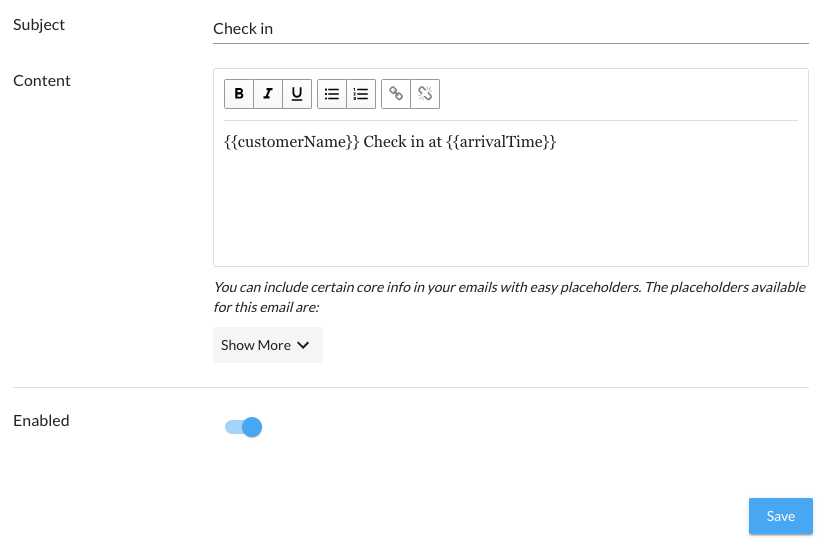Screen dimensions: 830x543
Task: Click the words Check in at in the editor
Action: (402, 142)
